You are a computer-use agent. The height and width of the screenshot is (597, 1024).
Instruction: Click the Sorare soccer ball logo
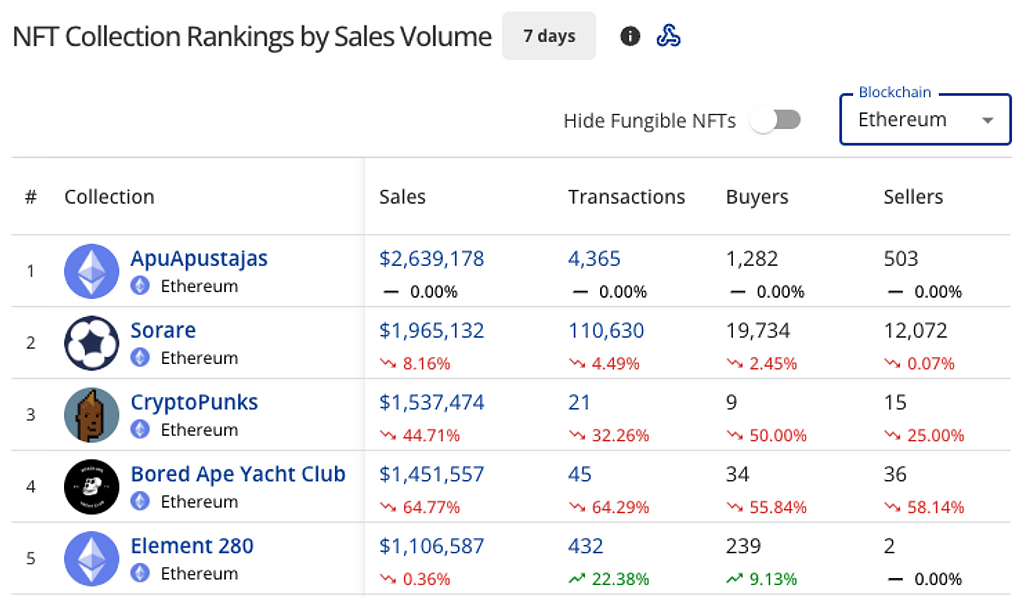coord(92,343)
